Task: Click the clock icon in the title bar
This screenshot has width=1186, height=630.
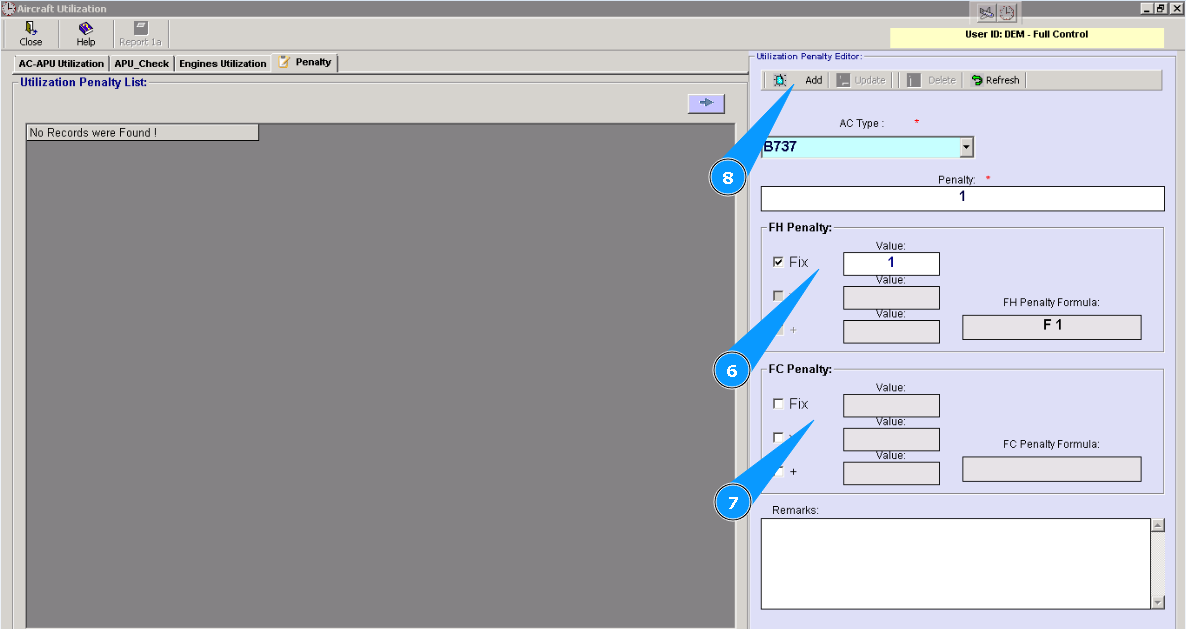Action: pyautogui.click(x=1007, y=13)
